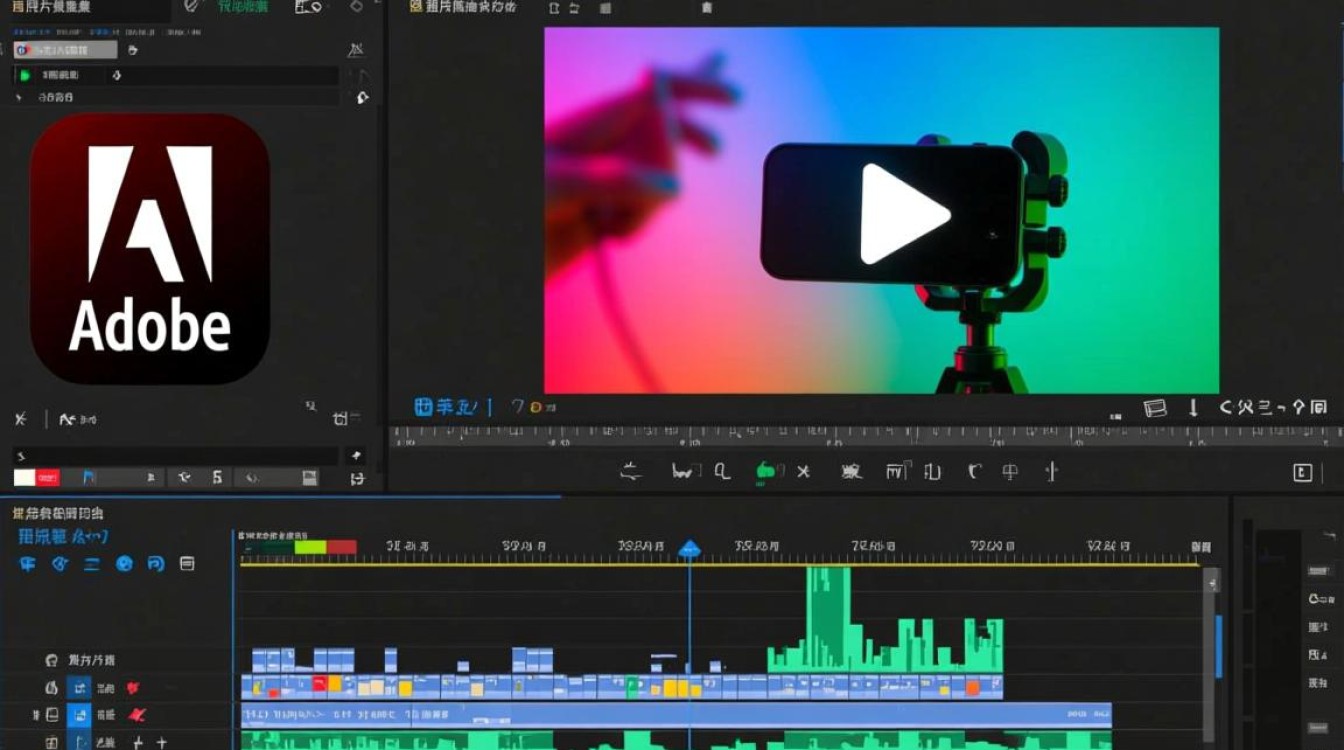The image size is (1344, 750).
Task: Click the tall green waveform peak in timeline
Action: click(828, 618)
